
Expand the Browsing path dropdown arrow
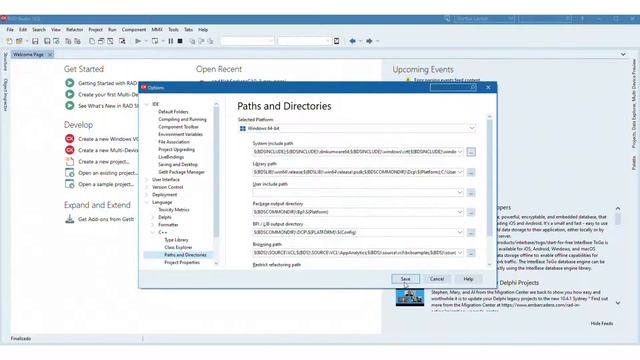(460, 253)
